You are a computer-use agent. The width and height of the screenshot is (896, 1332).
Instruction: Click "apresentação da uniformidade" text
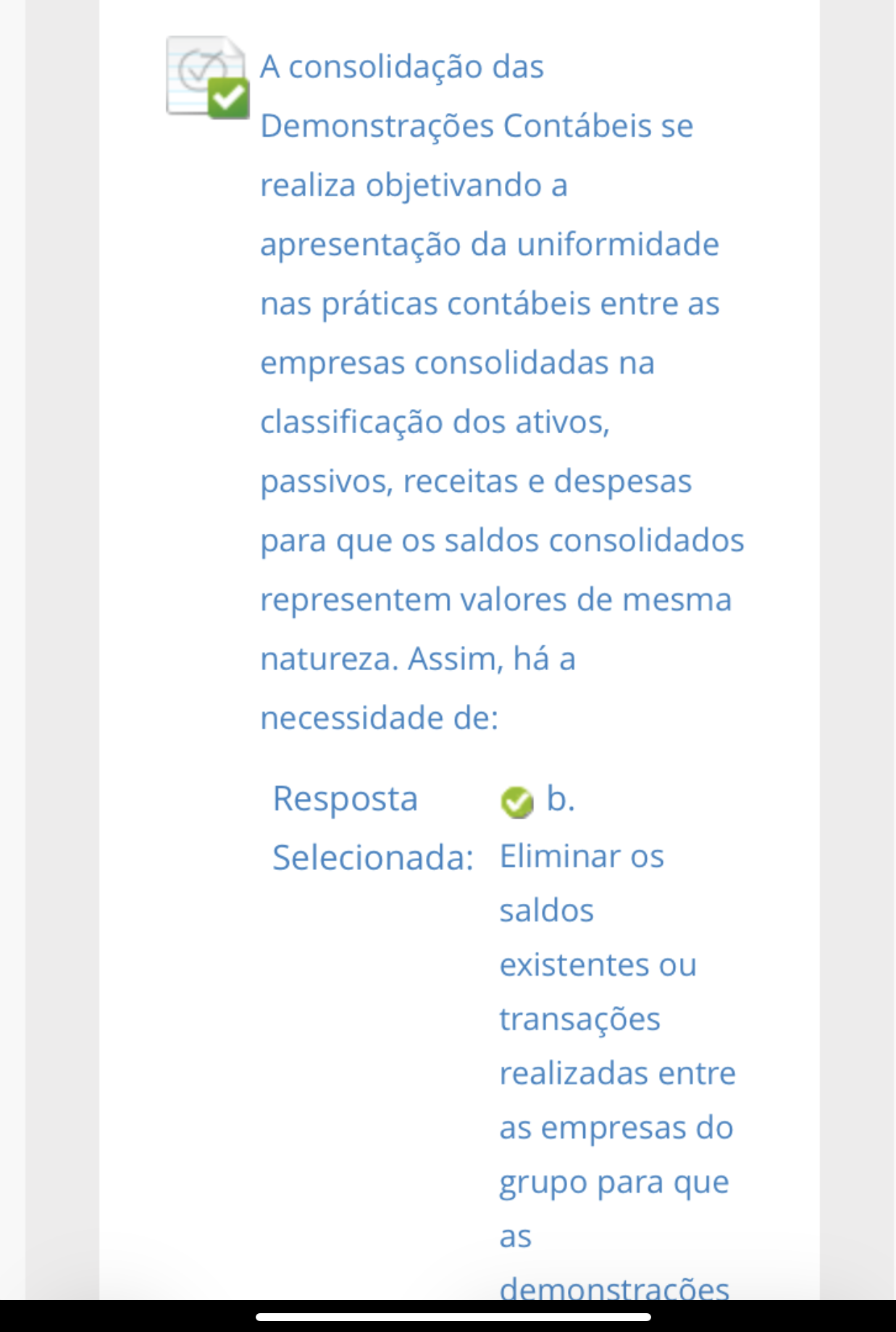pos(490,245)
